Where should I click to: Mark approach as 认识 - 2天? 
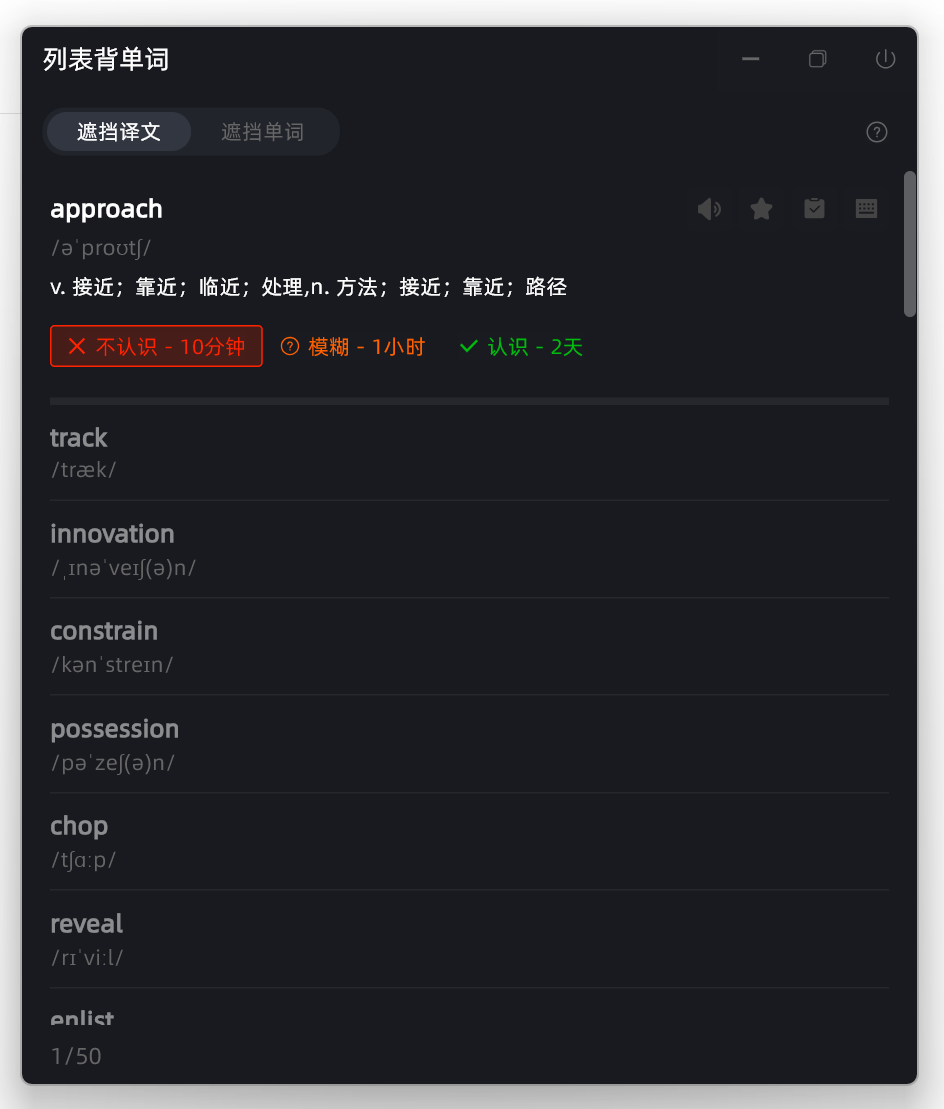coord(521,347)
